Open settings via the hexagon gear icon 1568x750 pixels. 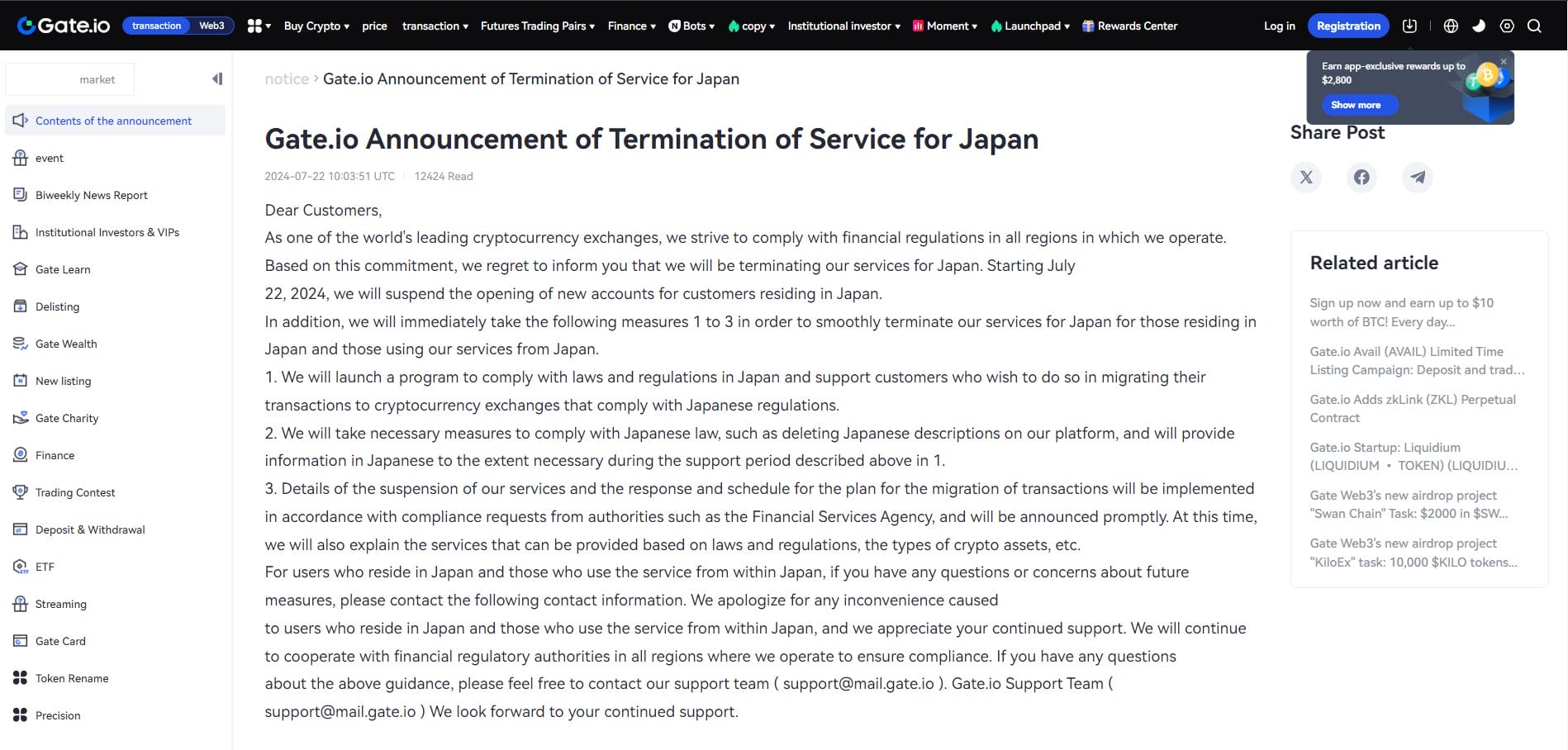[x=1506, y=26]
